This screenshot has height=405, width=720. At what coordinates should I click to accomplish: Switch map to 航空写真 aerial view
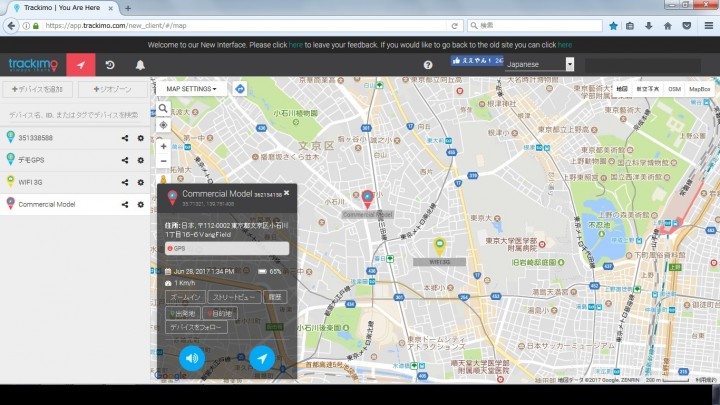pyautogui.click(x=648, y=89)
